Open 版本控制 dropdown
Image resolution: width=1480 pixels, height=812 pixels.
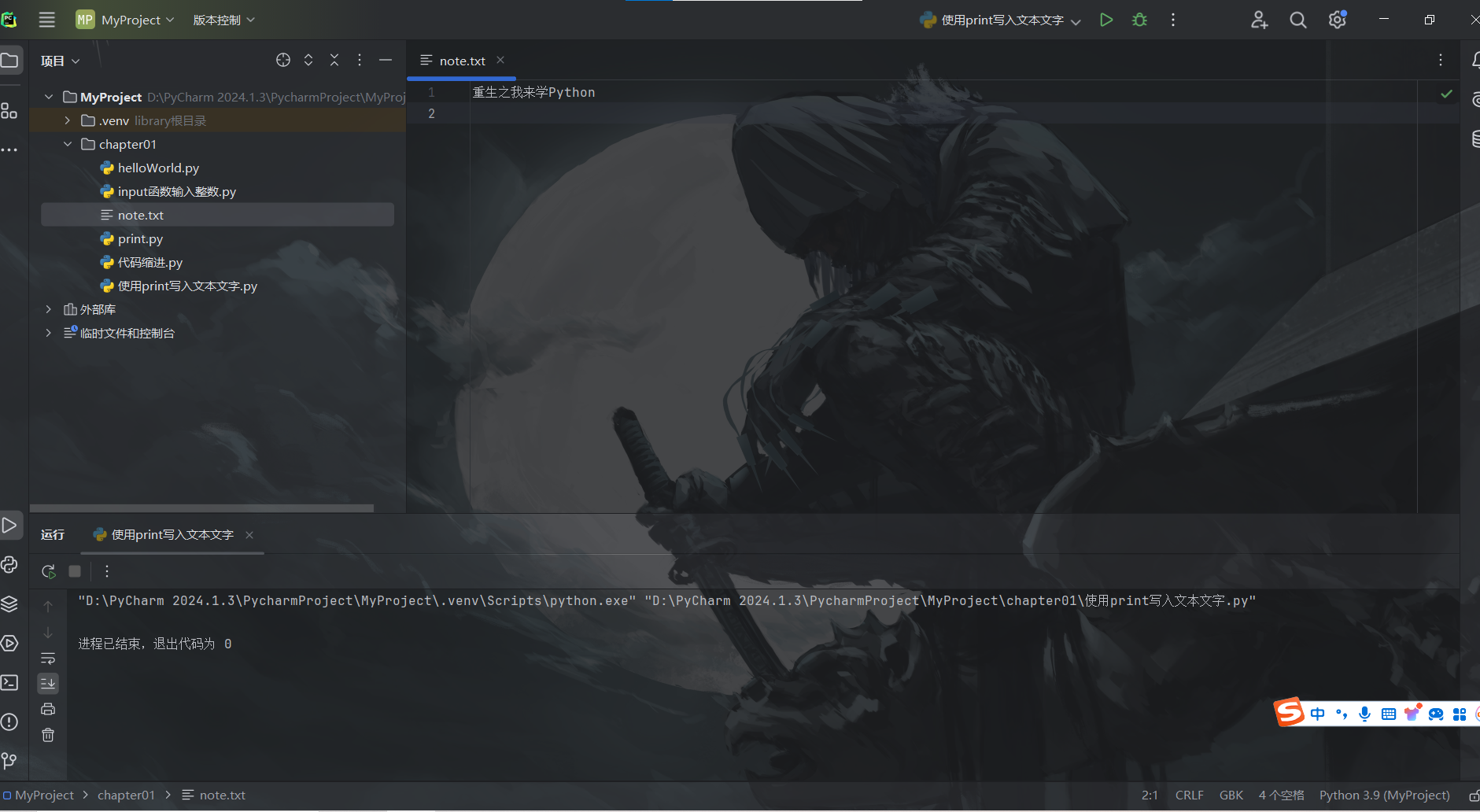[x=224, y=20]
